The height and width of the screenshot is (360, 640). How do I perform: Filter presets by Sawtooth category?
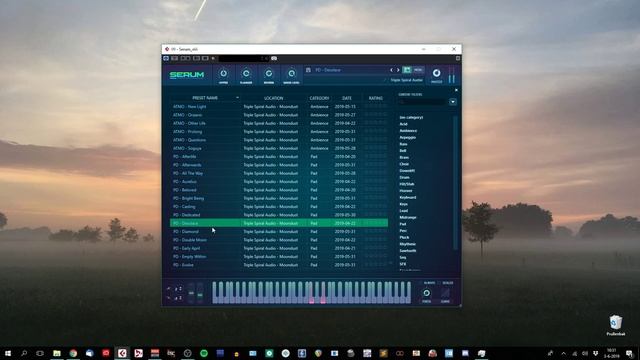coord(408,251)
